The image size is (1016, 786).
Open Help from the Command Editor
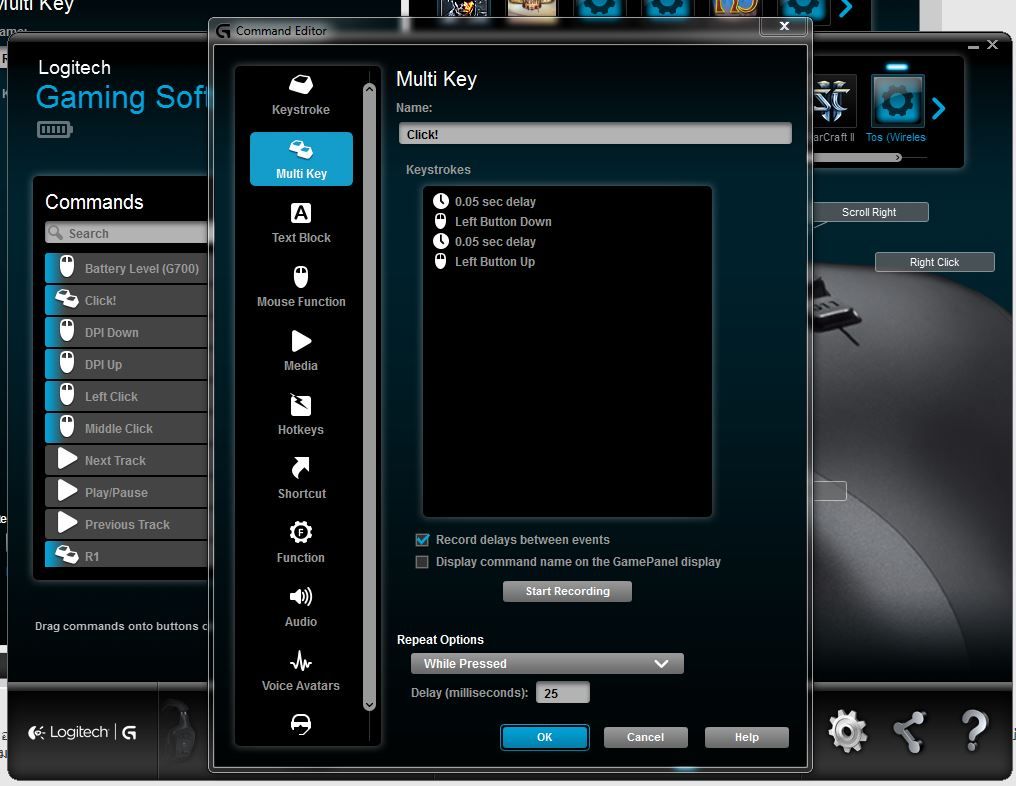(746, 737)
